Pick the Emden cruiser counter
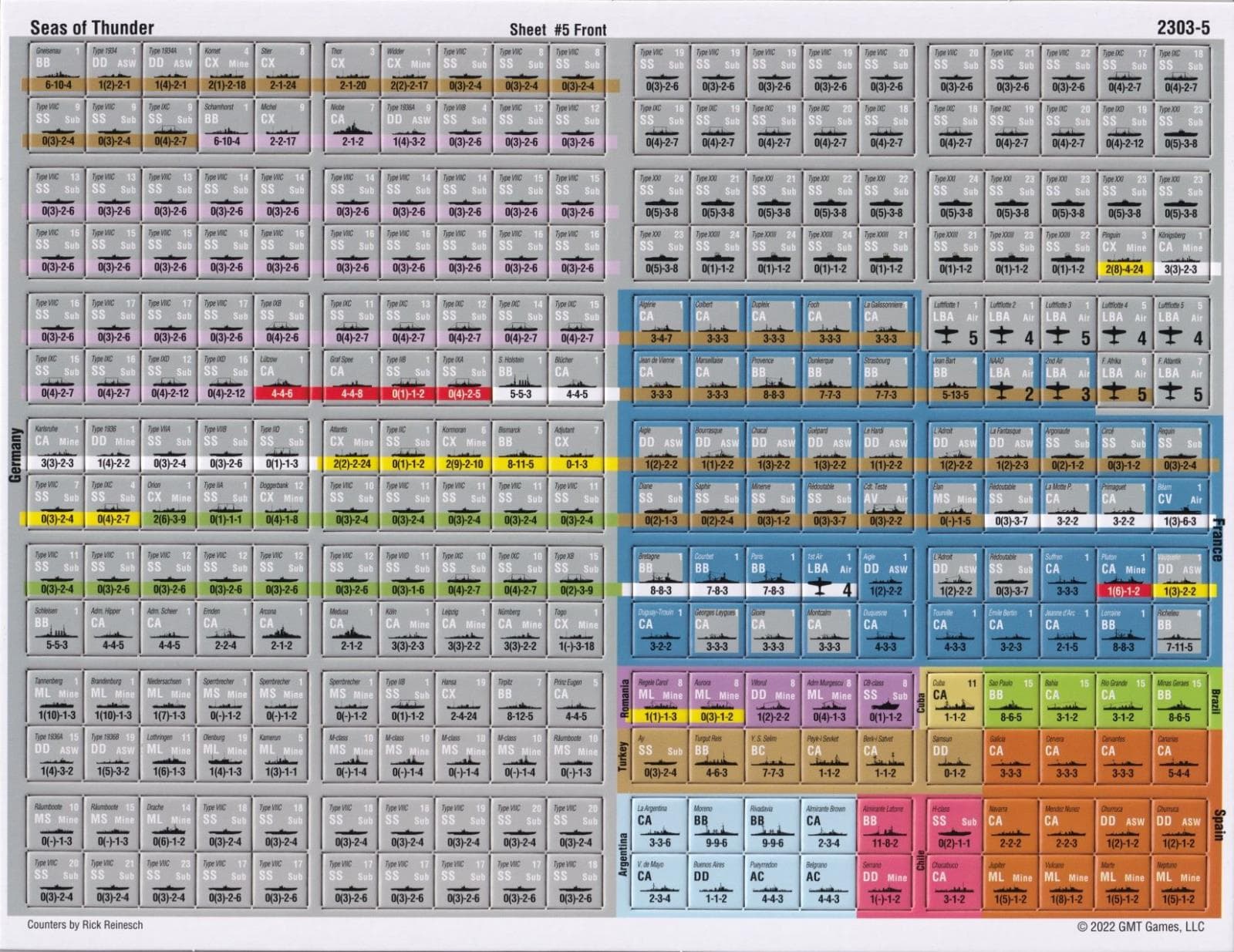The width and height of the screenshot is (1234, 952). click(x=226, y=630)
